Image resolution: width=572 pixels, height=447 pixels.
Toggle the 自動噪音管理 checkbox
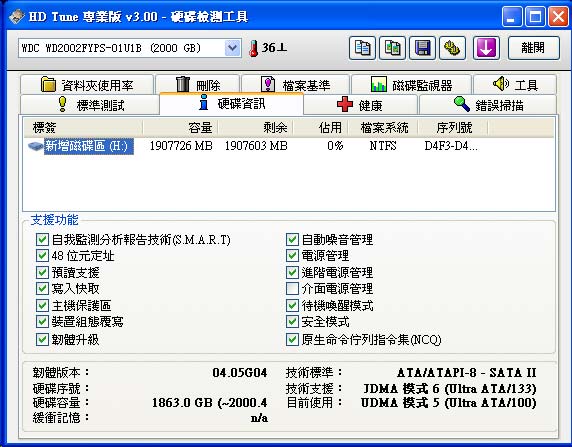tap(292, 240)
